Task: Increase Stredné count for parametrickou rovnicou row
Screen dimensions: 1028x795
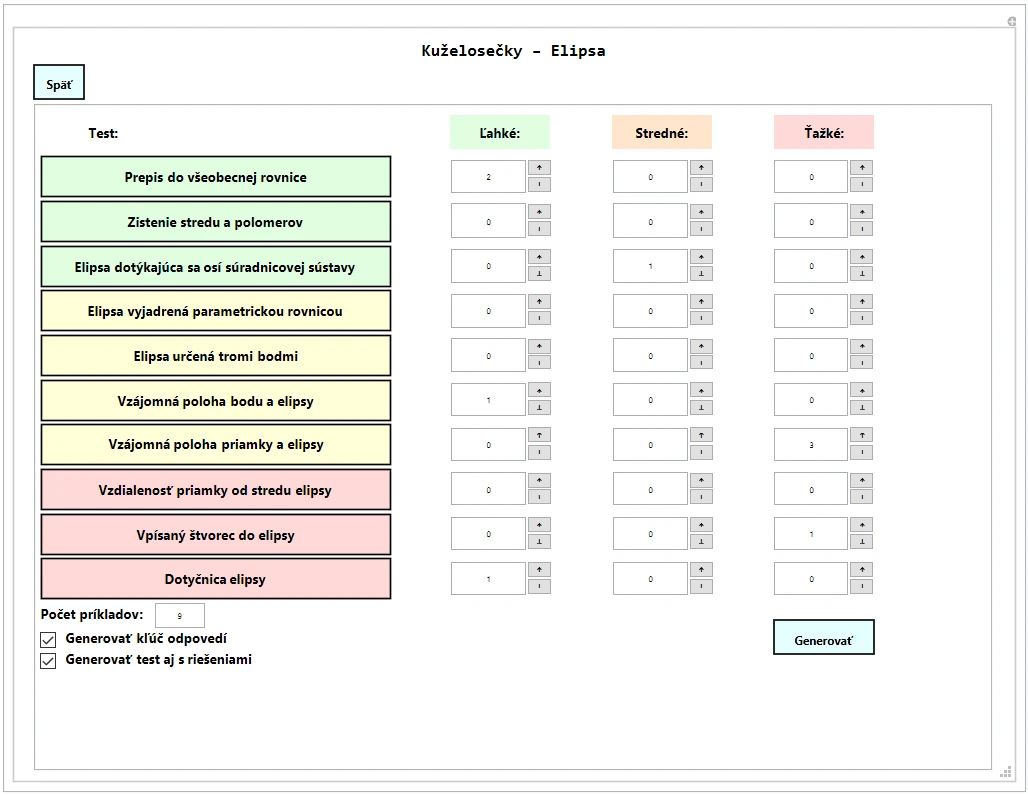Action: click(701, 301)
